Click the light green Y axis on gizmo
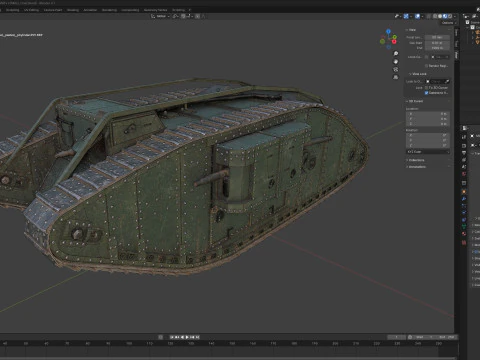The height and width of the screenshot is (360, 480). point(395,37)
